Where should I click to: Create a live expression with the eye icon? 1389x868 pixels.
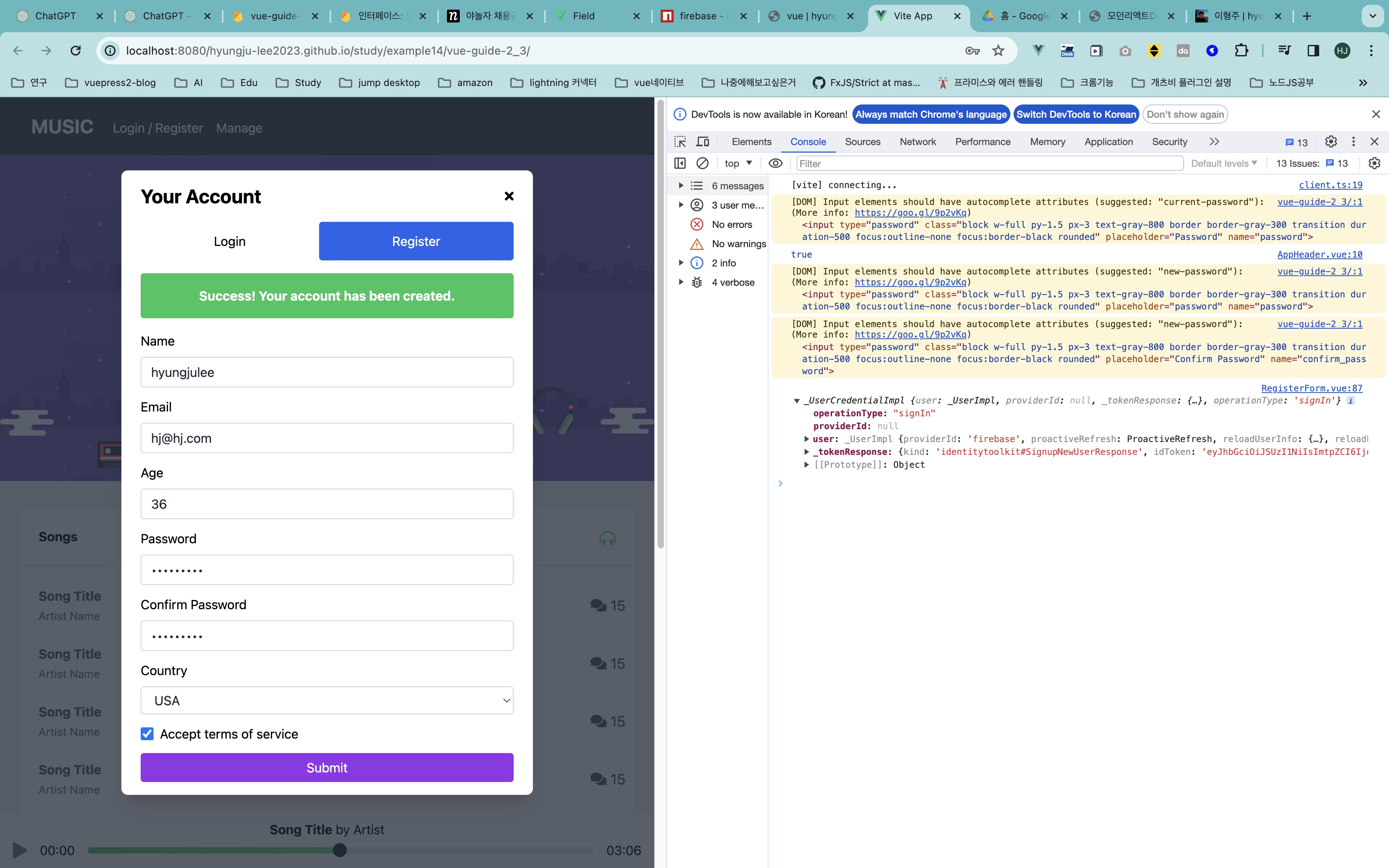point(775,163)
